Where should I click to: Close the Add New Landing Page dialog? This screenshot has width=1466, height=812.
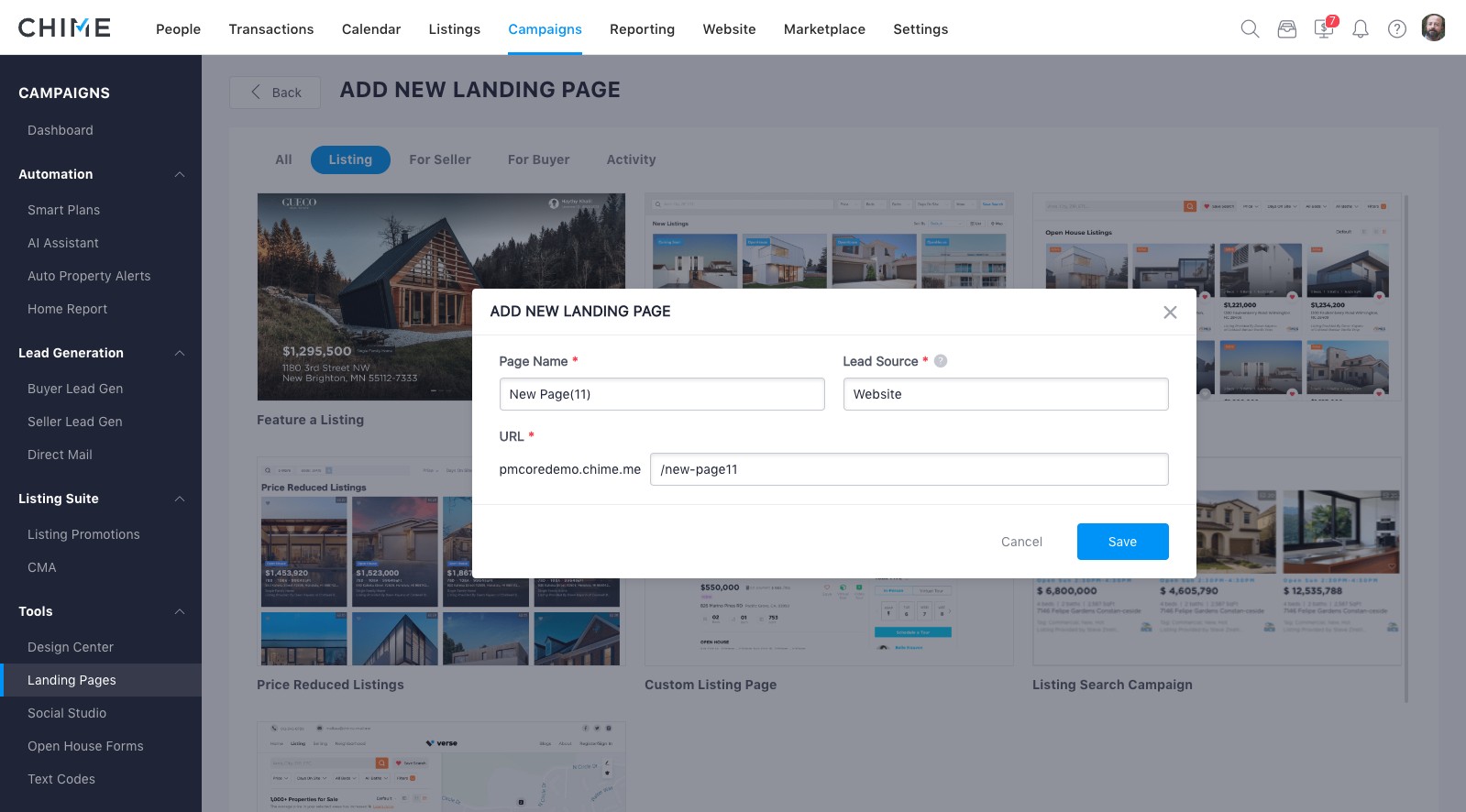pos(1170,313)
